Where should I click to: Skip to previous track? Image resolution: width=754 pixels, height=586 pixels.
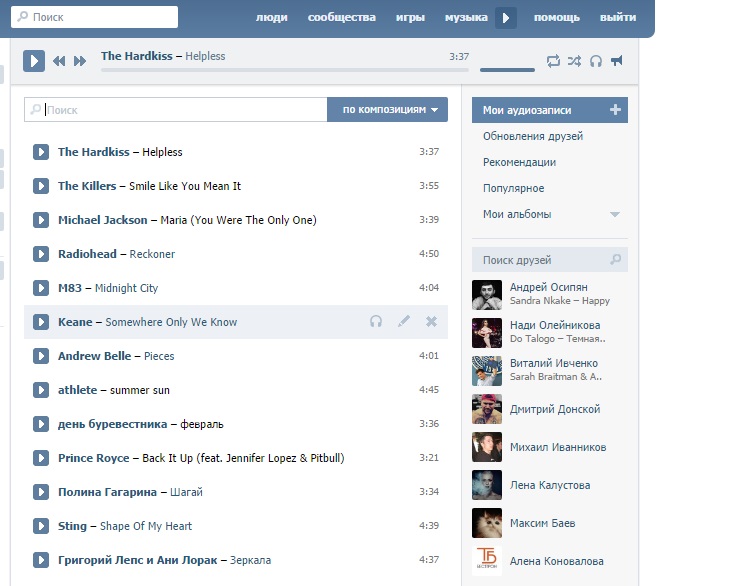pos(59,61)
